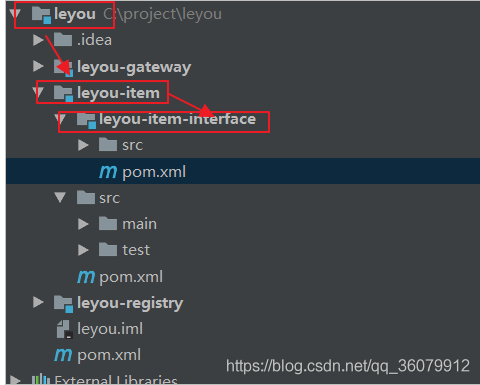Click the Maven icon of root pom.xml

coord(63,355)
